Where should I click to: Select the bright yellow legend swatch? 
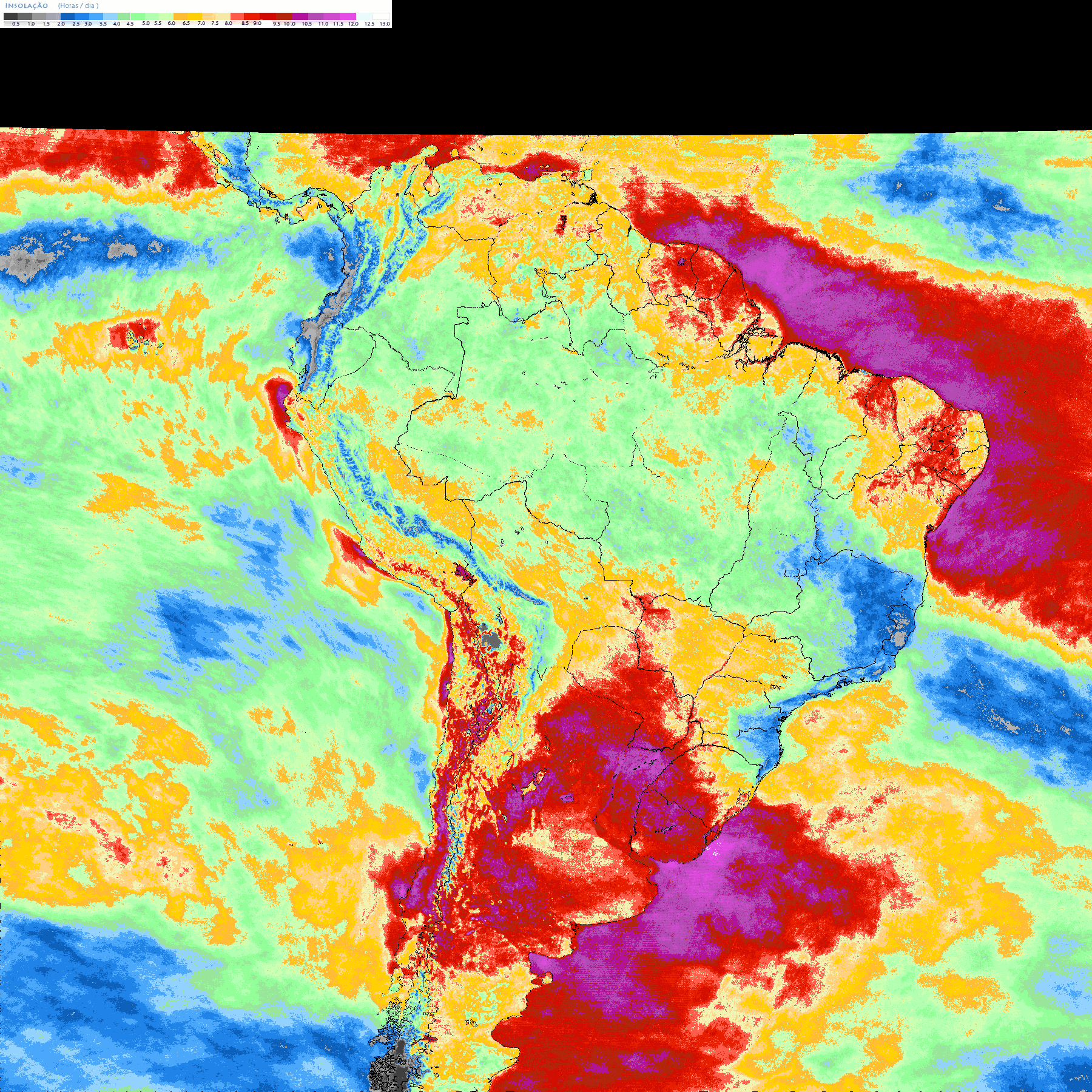pyautogui.click(x=195, y=16)
